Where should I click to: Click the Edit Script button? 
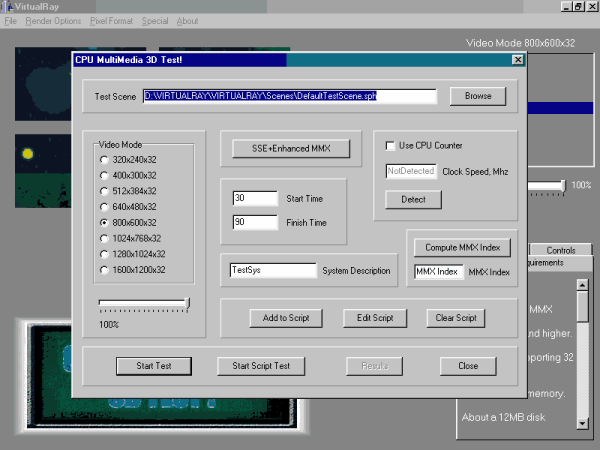tap(375, 318)
